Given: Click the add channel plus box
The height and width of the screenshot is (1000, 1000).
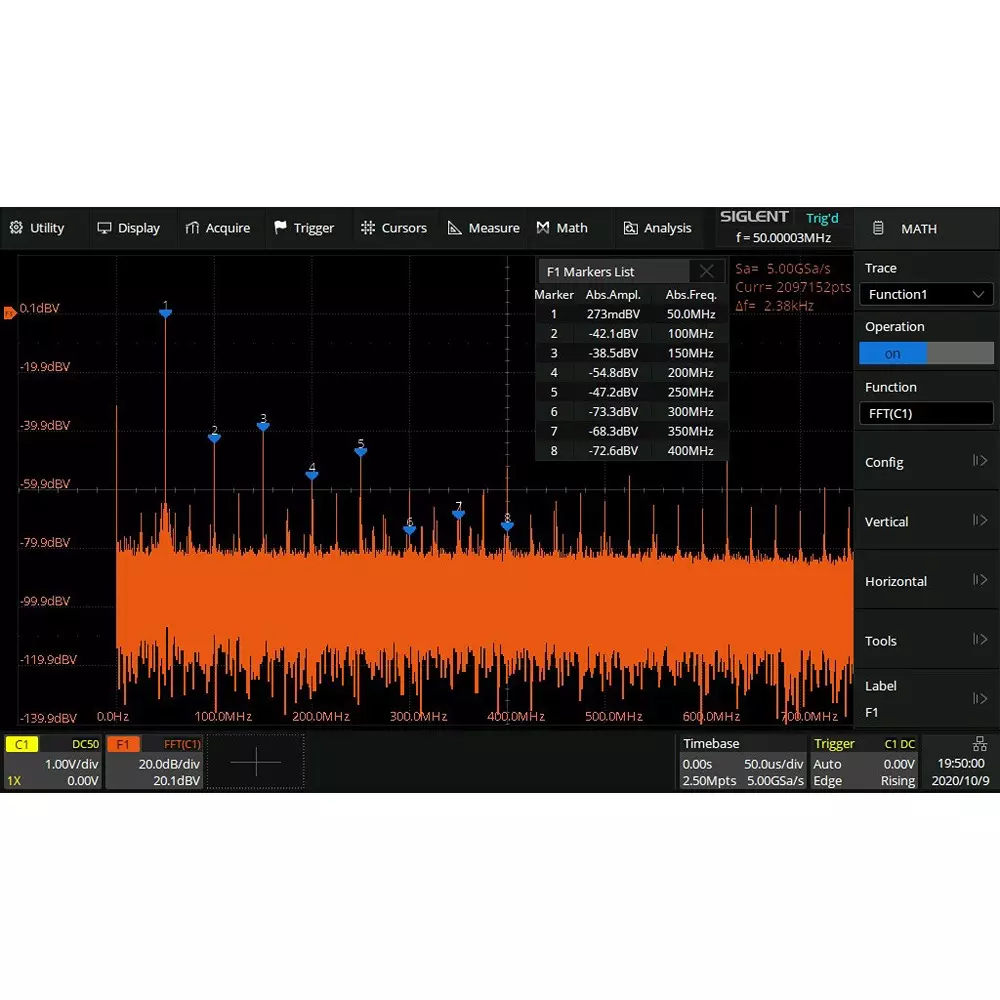Looking at the screenshot, I should coord(256,761).
